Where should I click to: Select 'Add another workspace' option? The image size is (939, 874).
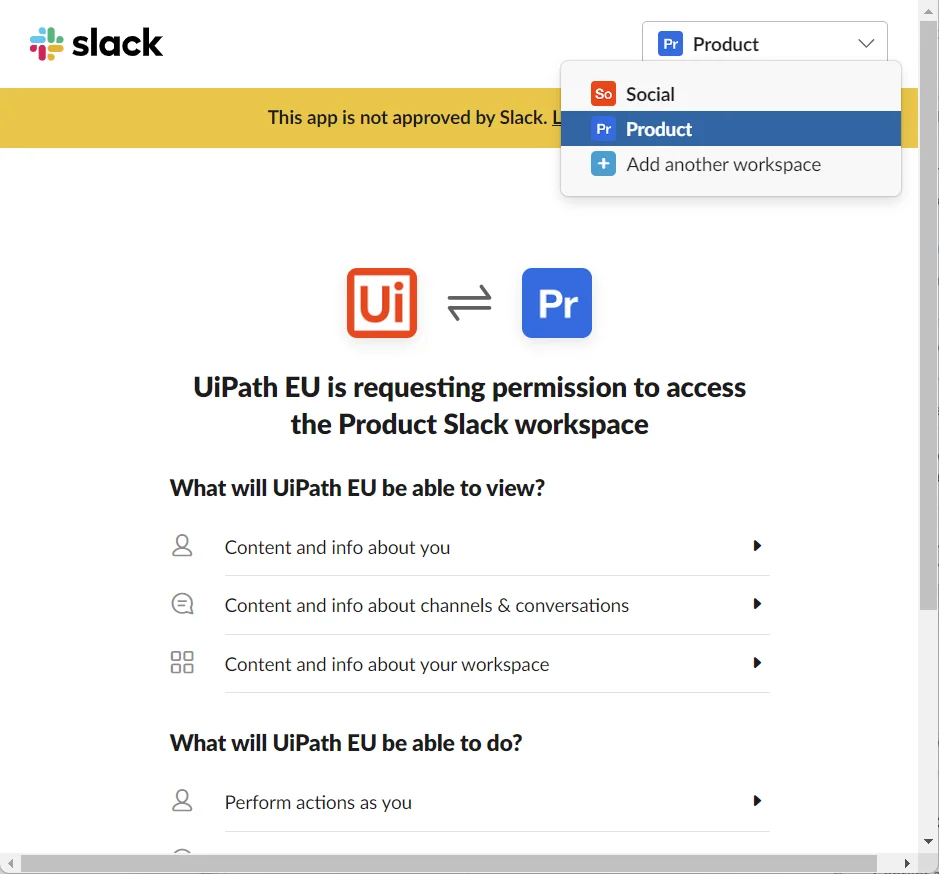coord(723,164)
